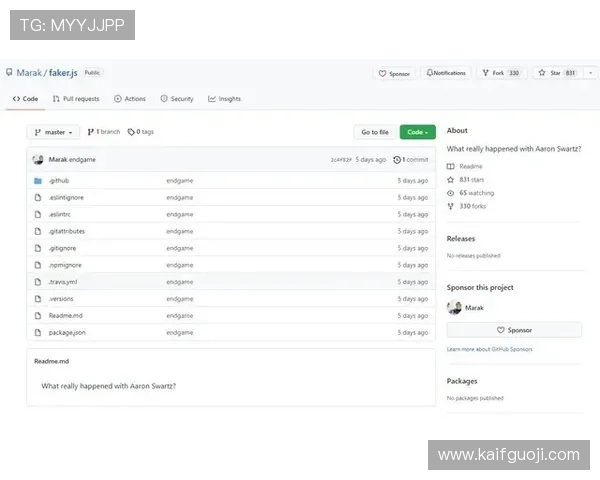Image resolution: width=600 pixels, height=480 pixels.
Task: Open the Readme.md file in the list
Action: pyautogui.click(x=65, y=315)
